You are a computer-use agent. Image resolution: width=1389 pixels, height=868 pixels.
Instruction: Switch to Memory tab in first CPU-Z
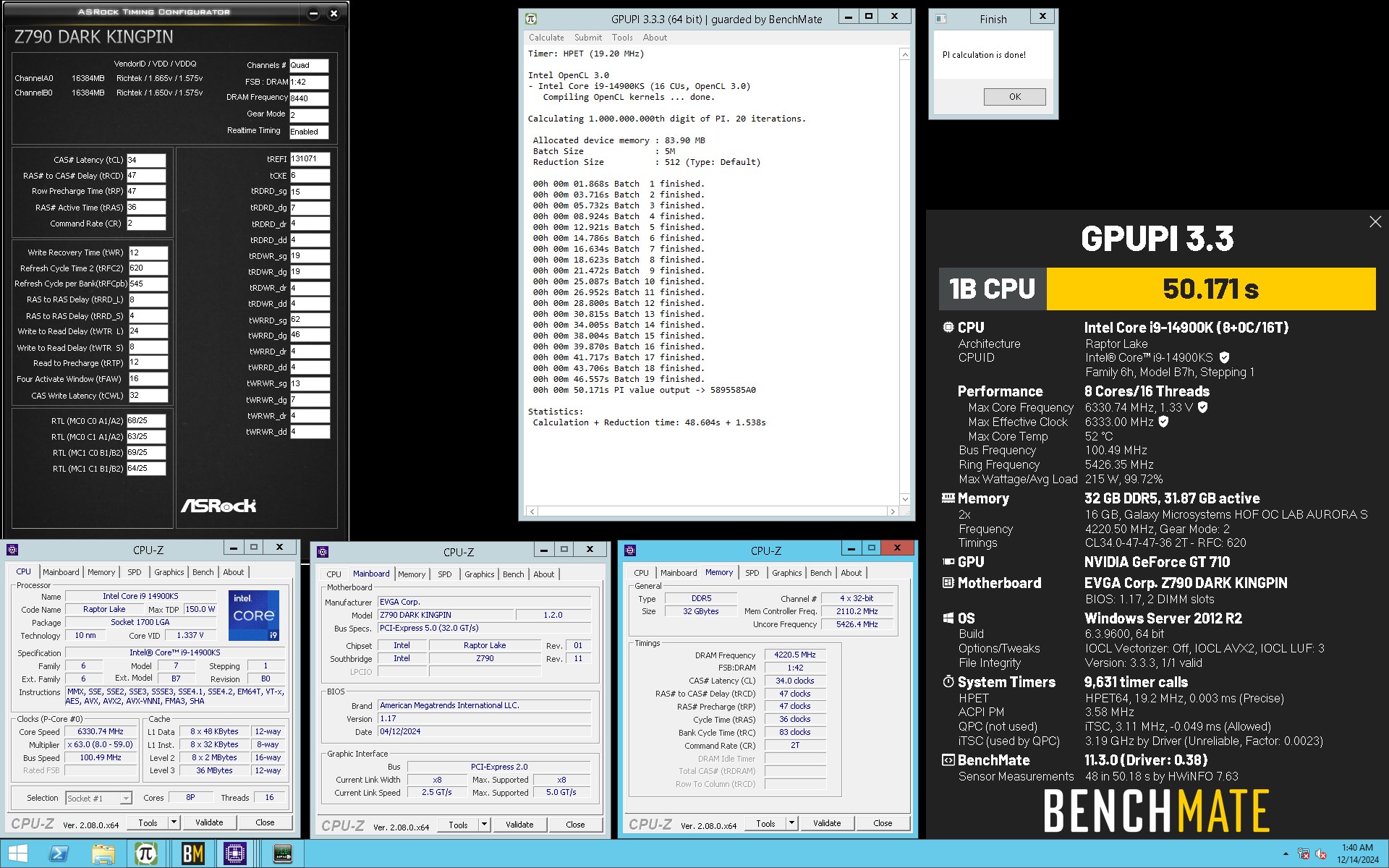[x=101, y=572]
